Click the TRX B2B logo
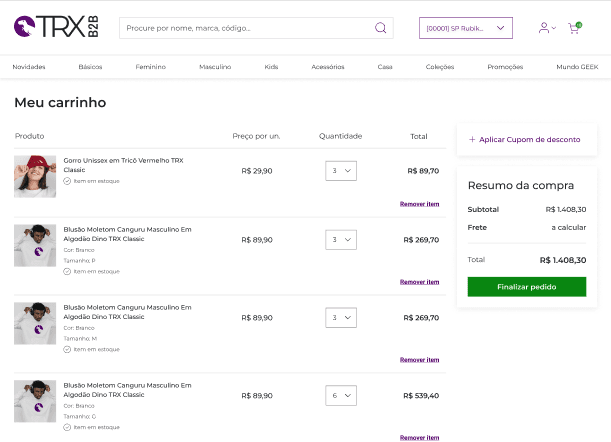The width and height of the screenshot is (611, 442). pyautogui.click(x=56, y=28)
